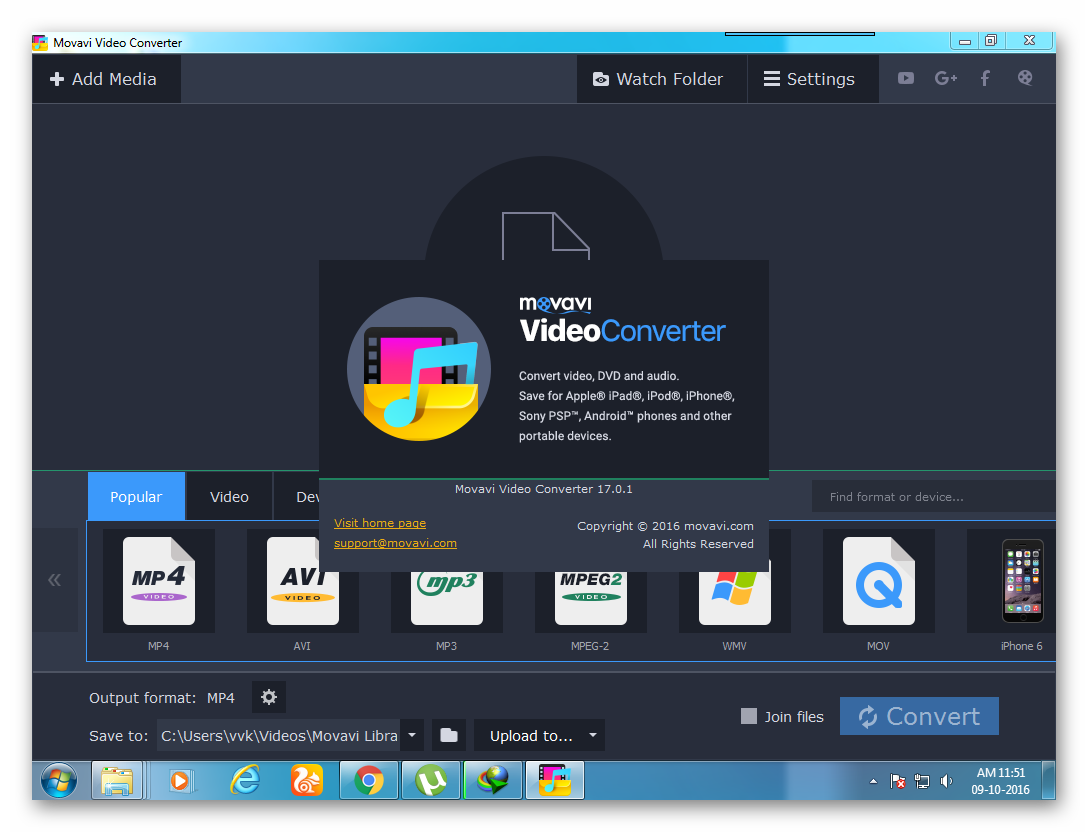Open UC Browser from the taskbar
Viewport: 1088px width, 832px height.
pos(307,781)
